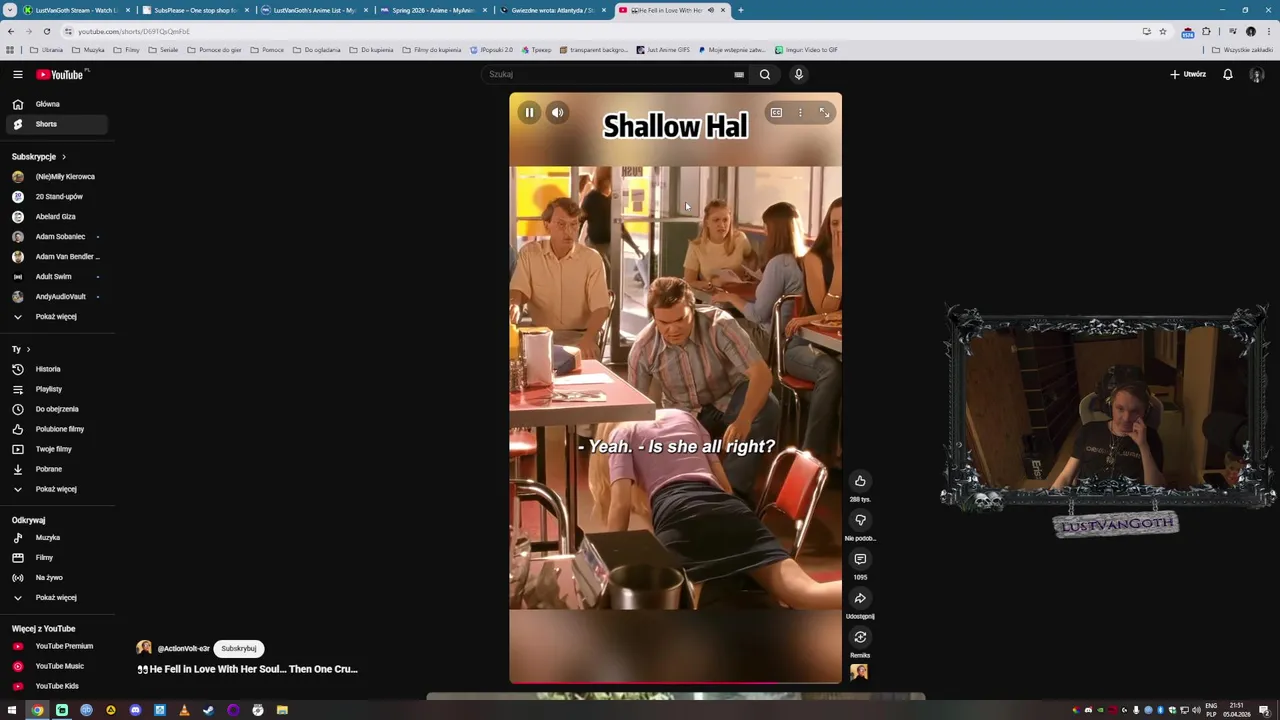Open the Adam Sobaniec channel
1280x720 pixels.
pos(57,237)
